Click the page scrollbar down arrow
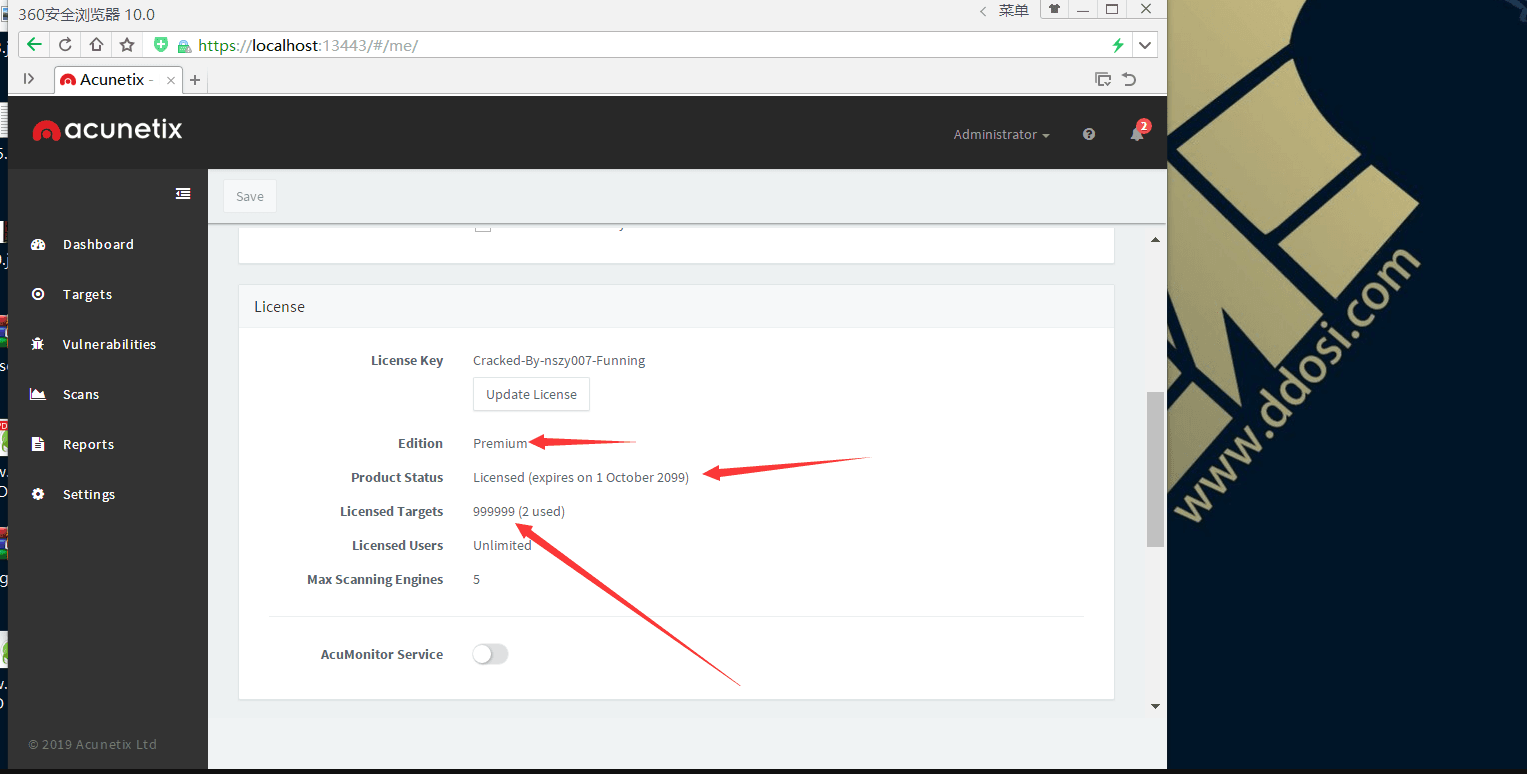 1155,706
